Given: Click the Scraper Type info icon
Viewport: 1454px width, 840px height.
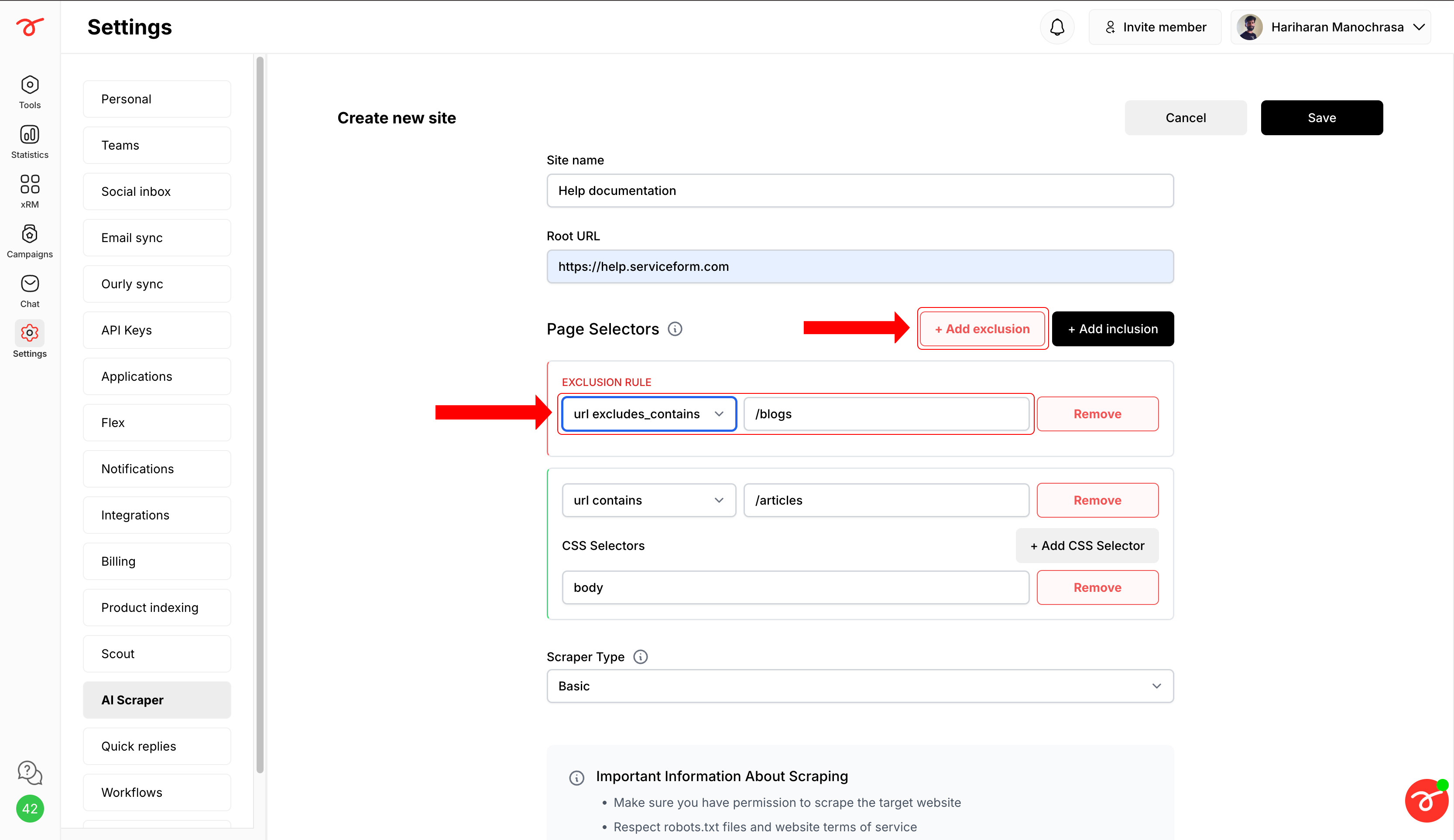Looking at the screenshot, I should coord(641,657).
